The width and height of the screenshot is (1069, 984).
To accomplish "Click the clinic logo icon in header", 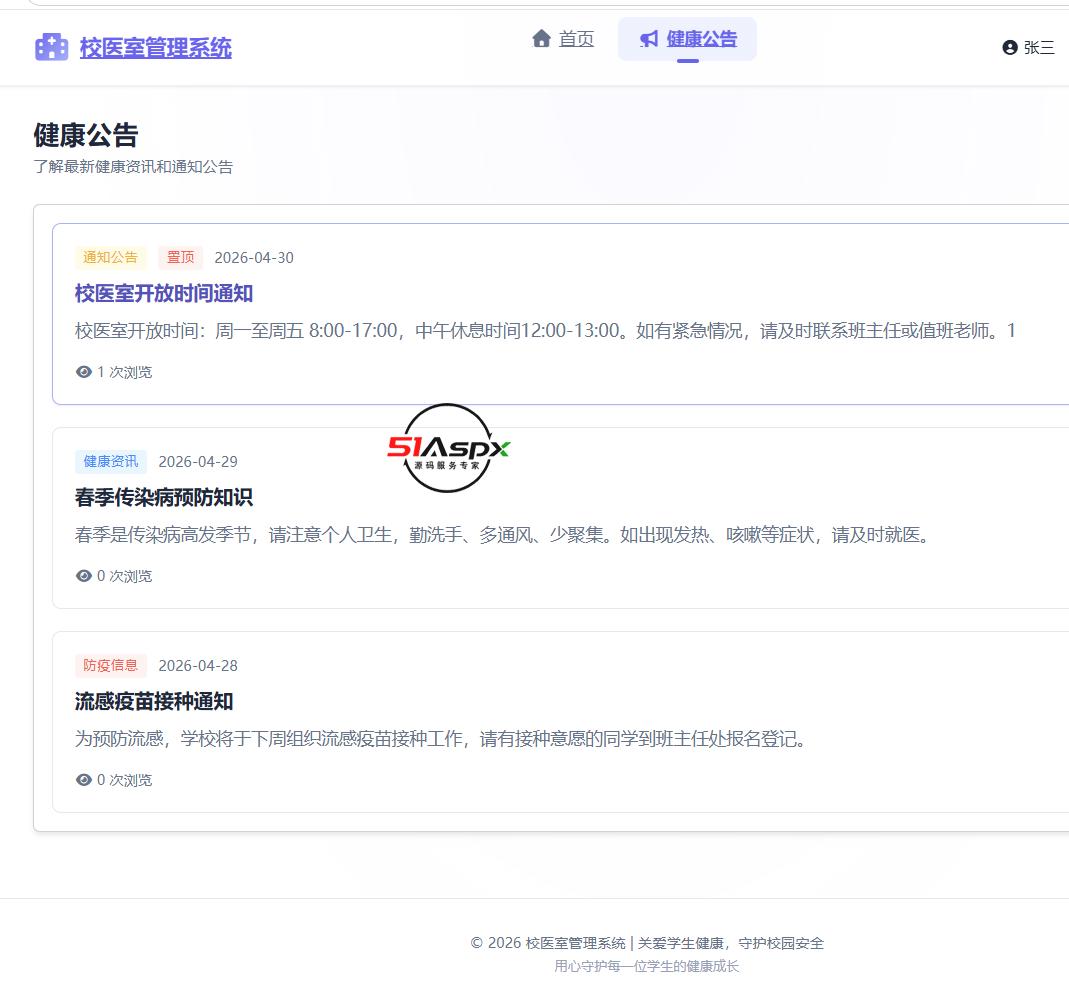I will [51, 47].
